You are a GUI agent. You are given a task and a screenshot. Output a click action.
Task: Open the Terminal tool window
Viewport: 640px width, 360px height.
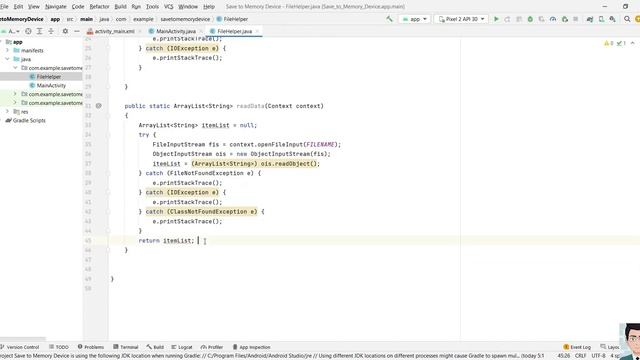[126, 347]
